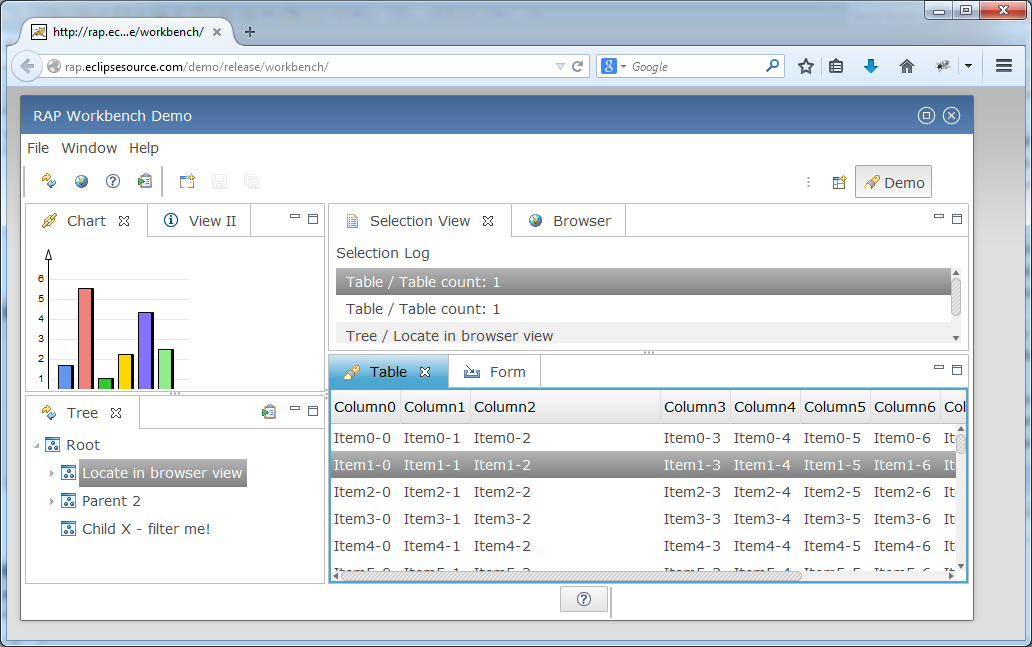
Task: Click the fourth toolbar icon, green arrow view
Action: (x=145, y=181)
